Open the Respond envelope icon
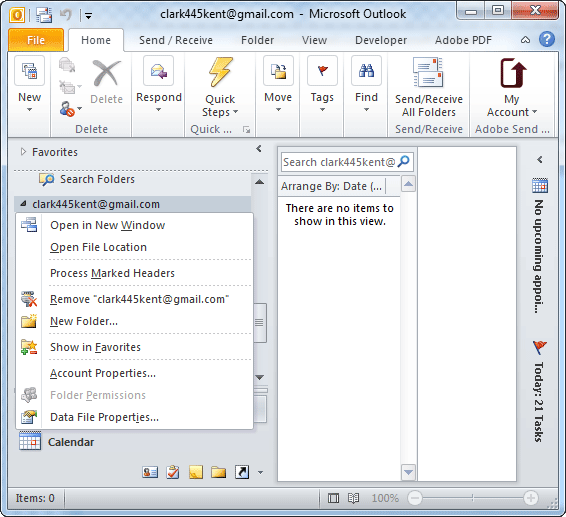Image resolution: width=566 pixels, height=517 pixels. click(158, 71)
